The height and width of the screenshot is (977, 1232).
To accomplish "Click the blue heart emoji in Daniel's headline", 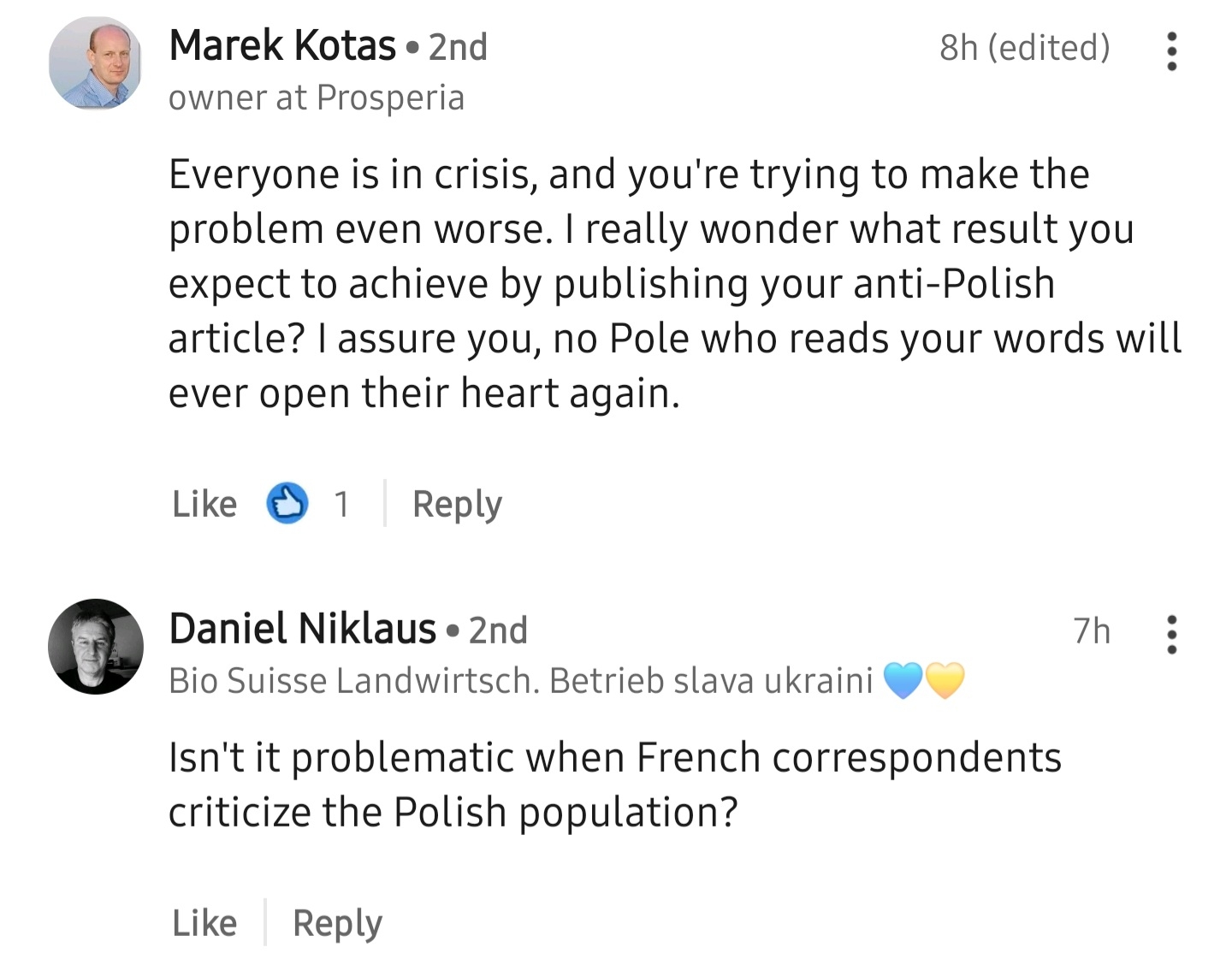I will 903,681.
